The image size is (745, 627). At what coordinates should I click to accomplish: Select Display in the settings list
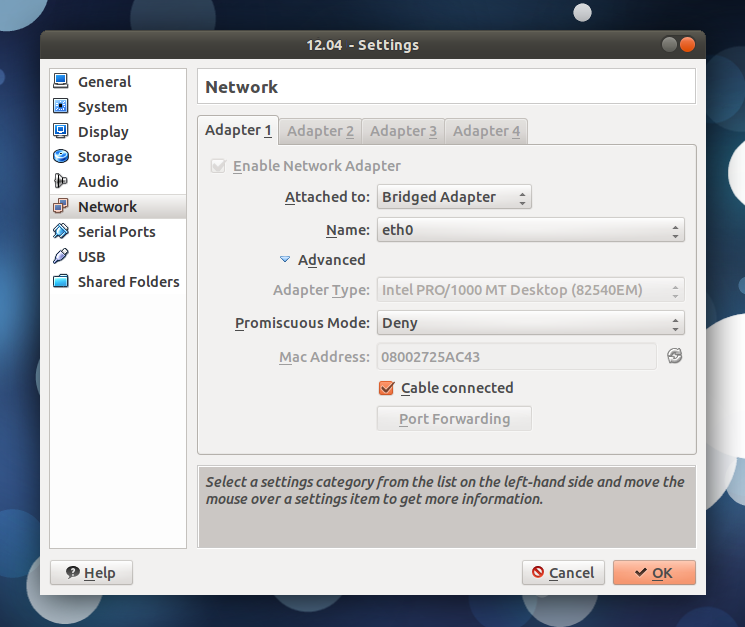pos(118,132)
